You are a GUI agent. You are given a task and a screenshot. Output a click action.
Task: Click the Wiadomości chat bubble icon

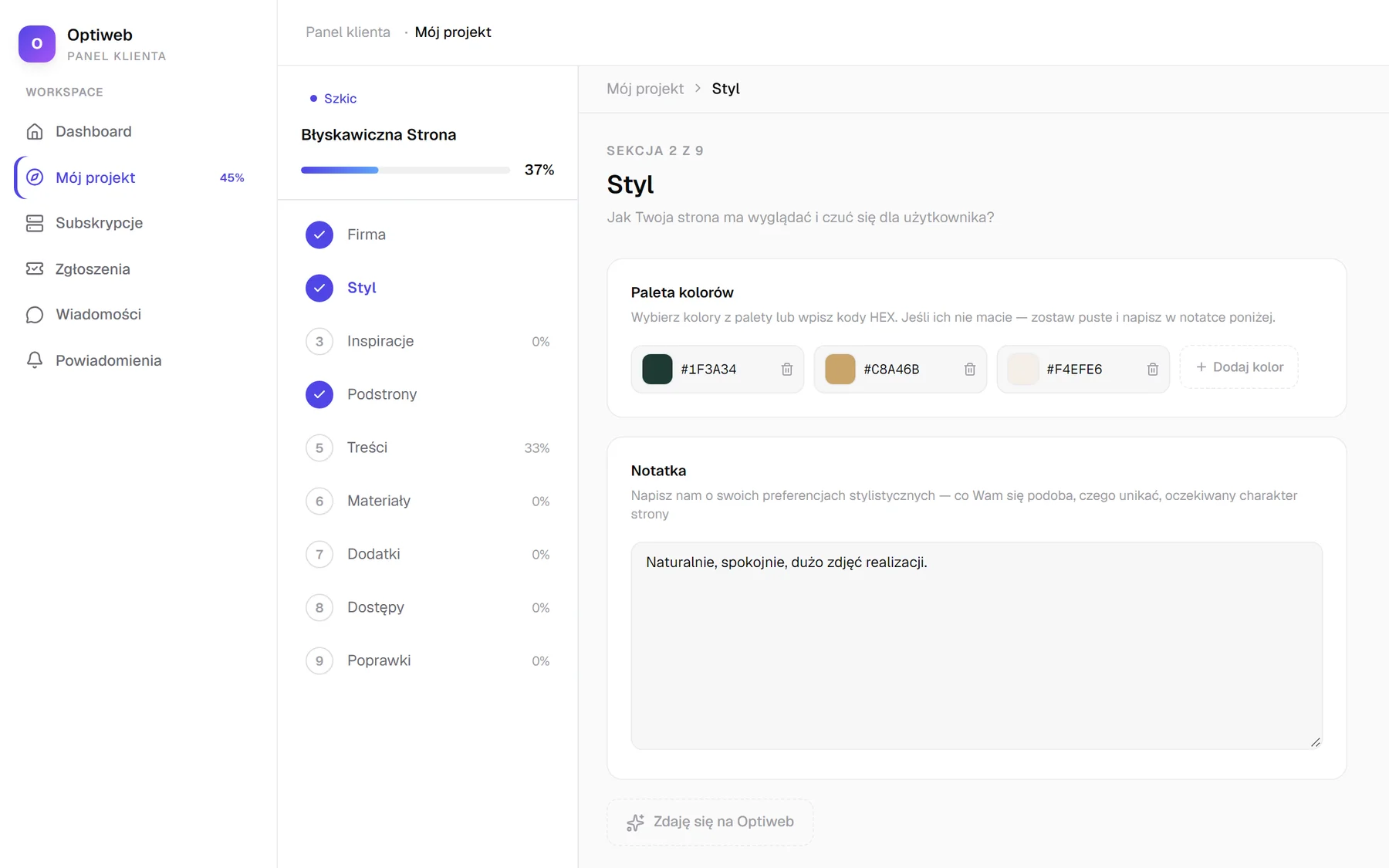35,315
